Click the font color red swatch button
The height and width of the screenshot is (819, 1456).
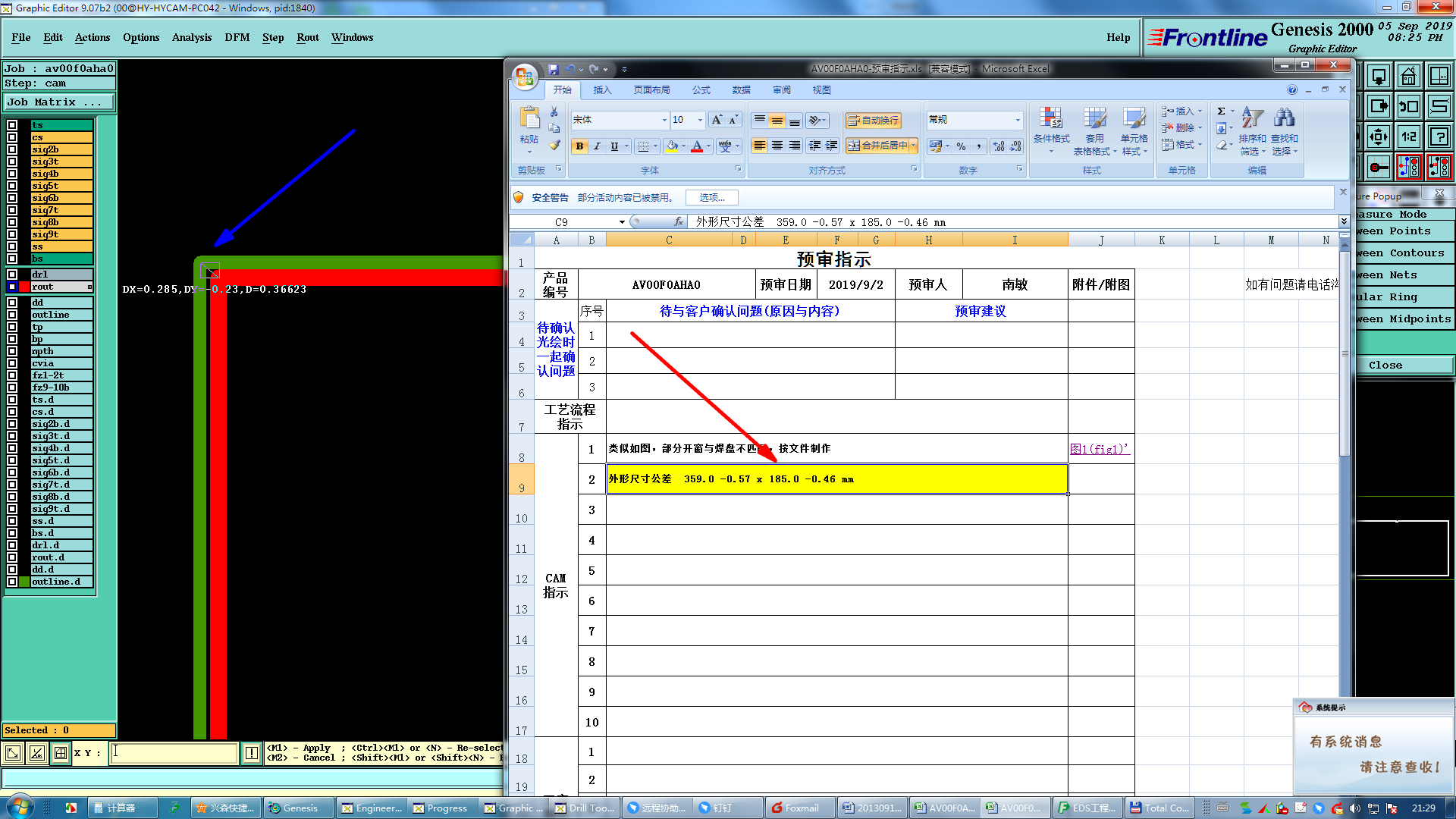coord(696,146)
